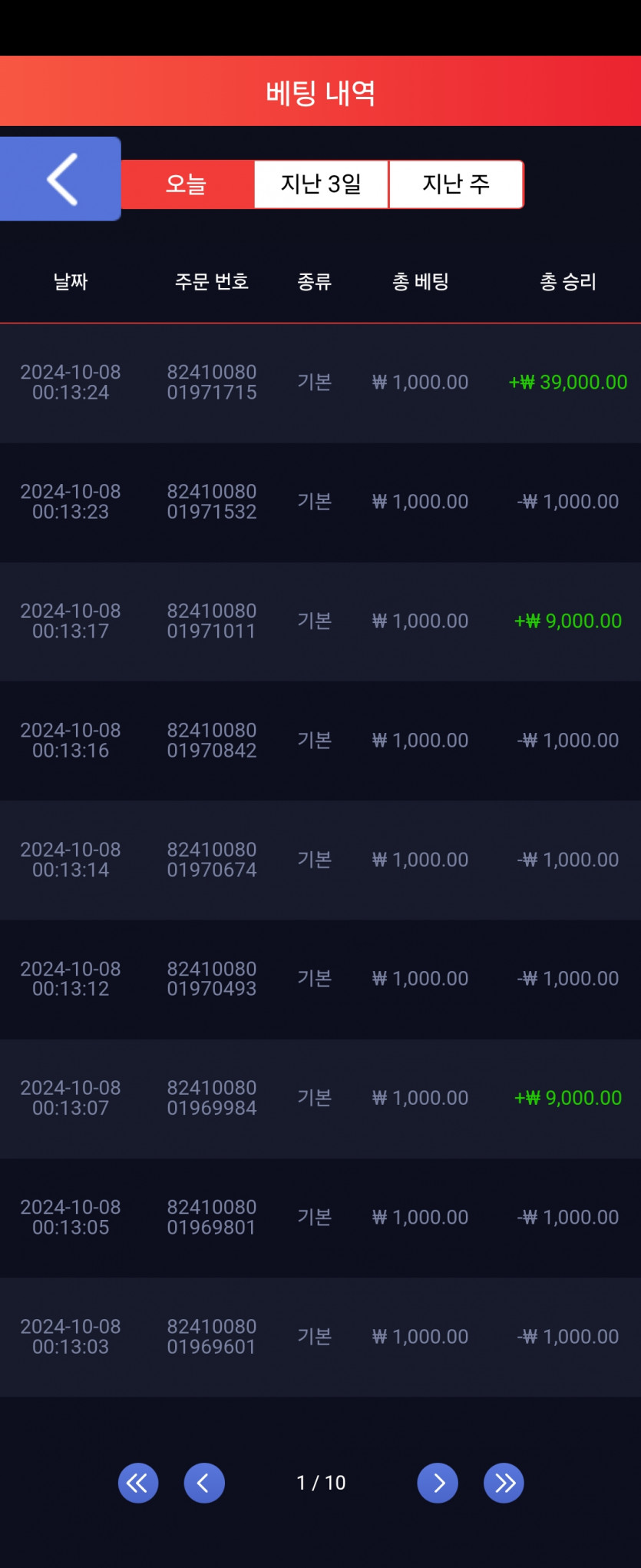
Task: Select the bet placed at 00:13:07
Action: coord(320,1098)
